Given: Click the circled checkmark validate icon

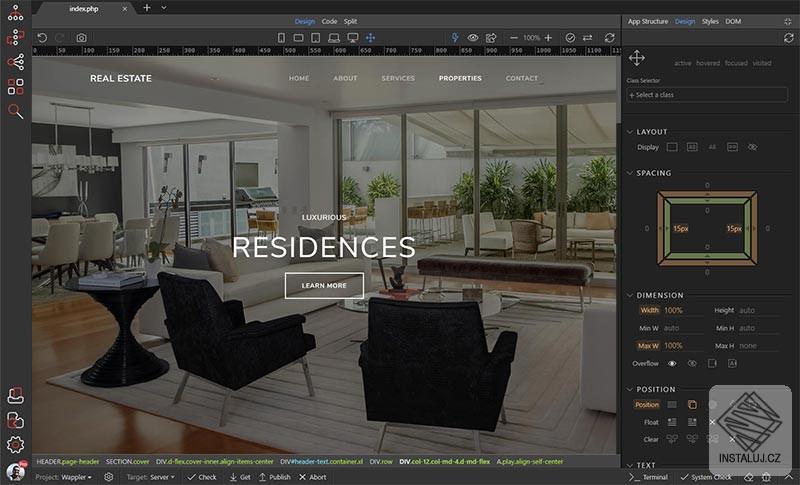Looking at the screenshot, I should point(570,38).
